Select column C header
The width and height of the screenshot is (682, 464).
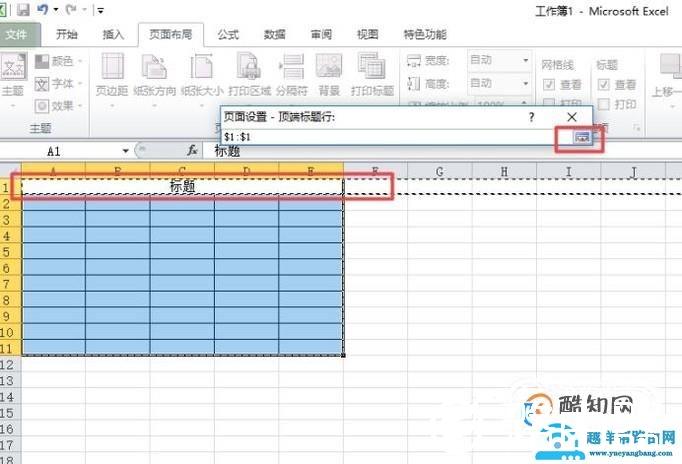pos(182,170)
